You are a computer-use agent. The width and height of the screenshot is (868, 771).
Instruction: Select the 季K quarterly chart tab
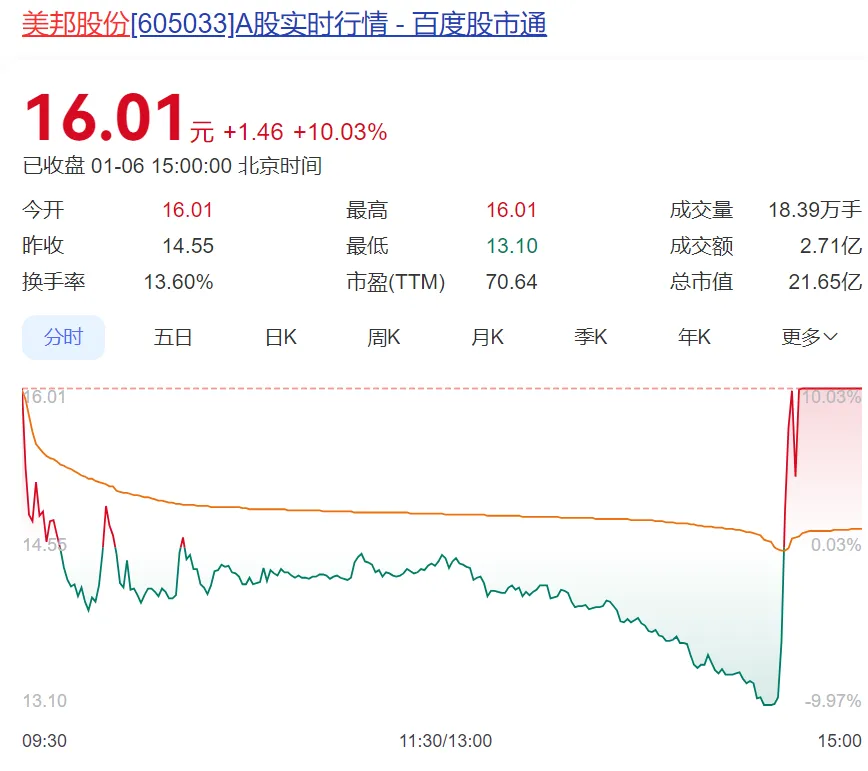(x=590, y=337)
